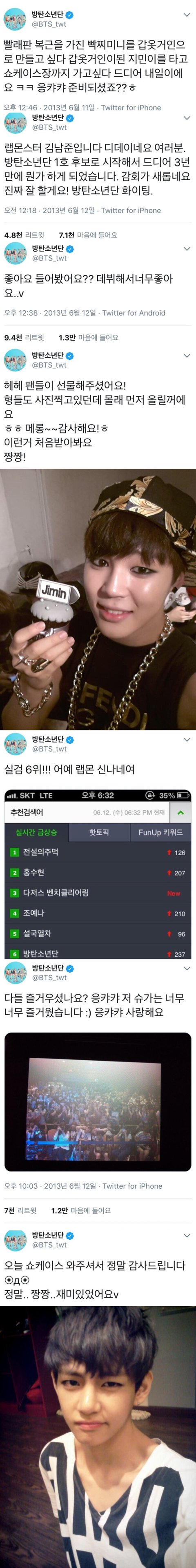Open the photo of the Jimin gift
This screenshot has width=196, height=1568.
[98, 599]
